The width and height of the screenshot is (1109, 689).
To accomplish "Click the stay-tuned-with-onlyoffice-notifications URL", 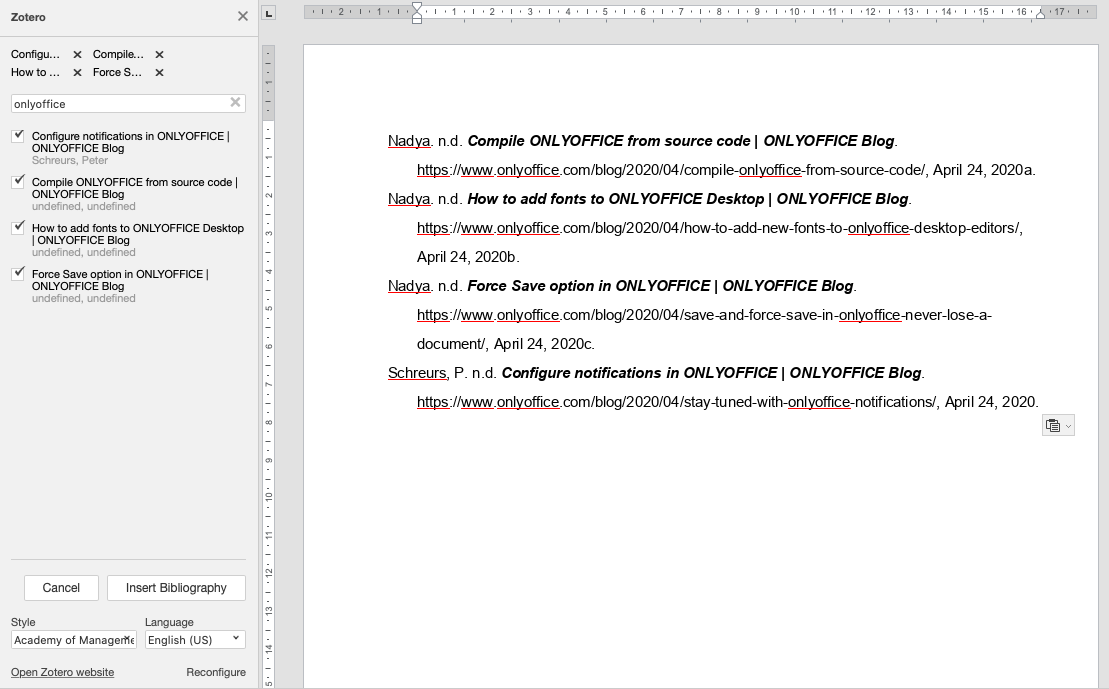I will [x=677, y=402].
